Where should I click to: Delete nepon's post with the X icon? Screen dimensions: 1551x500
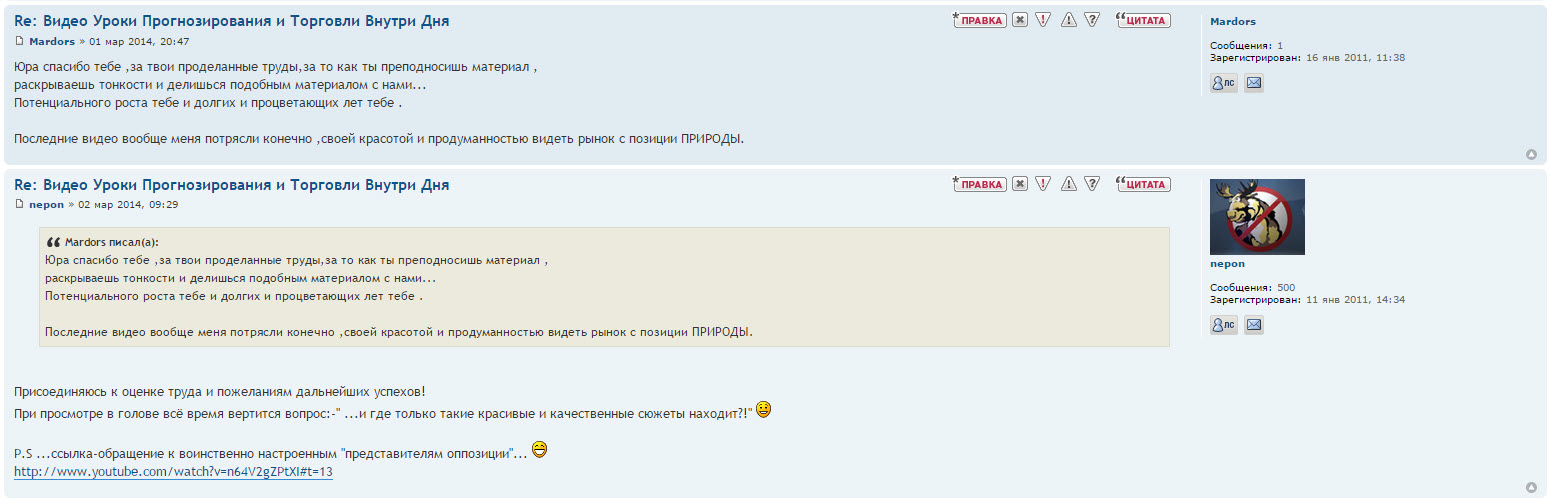(x=1019, y=184)
